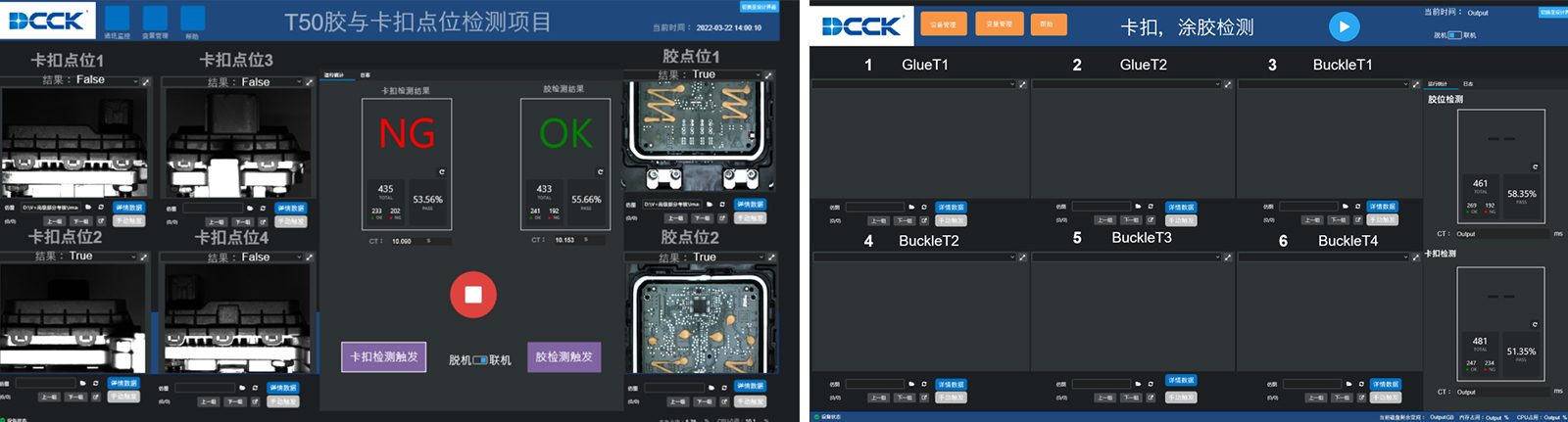Click path input field under GlueT1

click(874, 208)
